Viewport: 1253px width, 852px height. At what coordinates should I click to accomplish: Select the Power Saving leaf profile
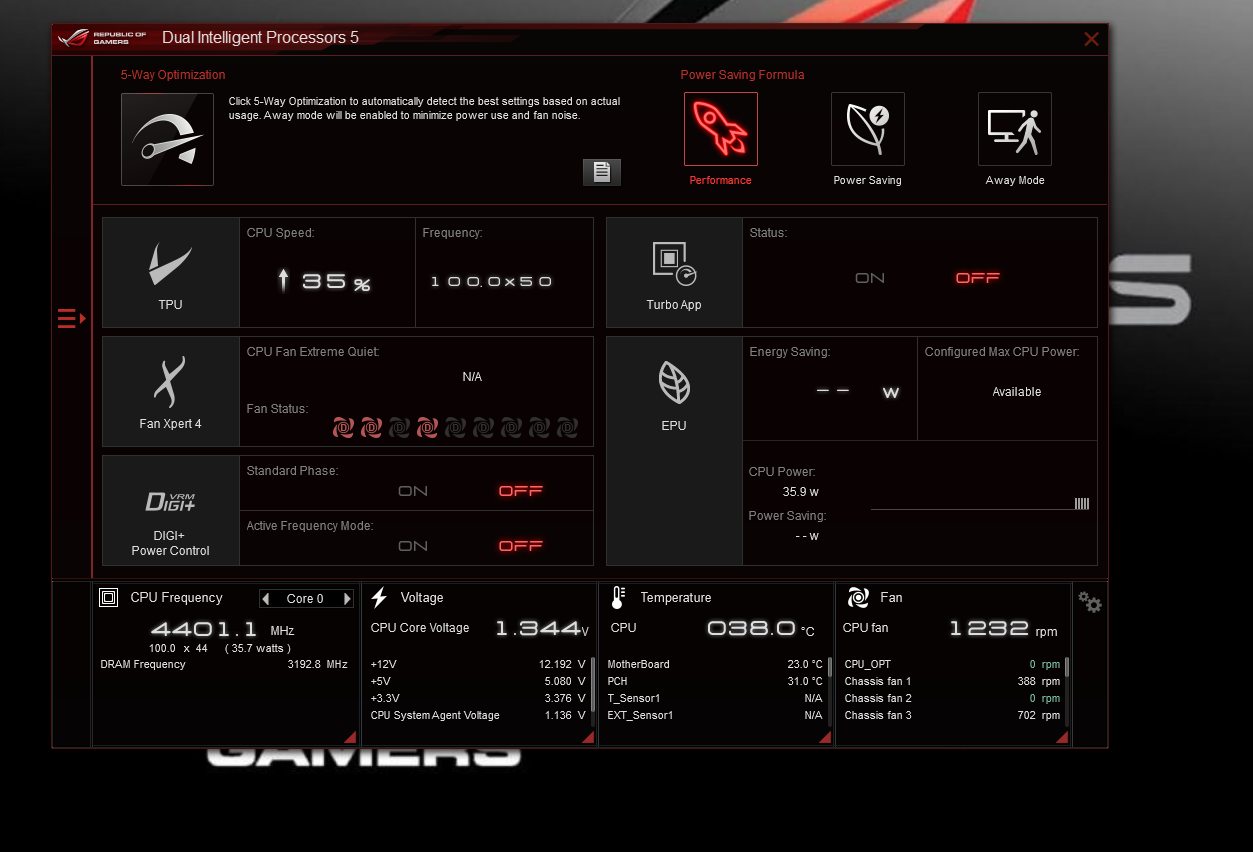(868, 129)
